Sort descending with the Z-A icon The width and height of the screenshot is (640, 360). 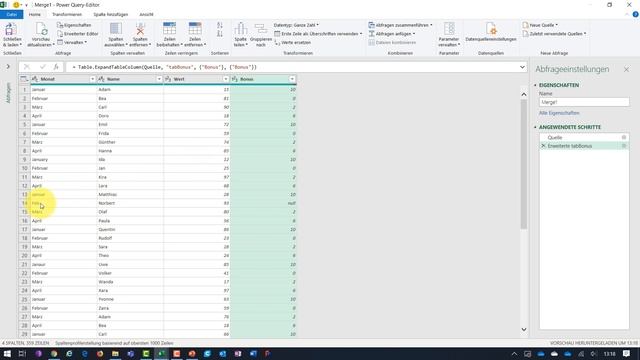220,34
